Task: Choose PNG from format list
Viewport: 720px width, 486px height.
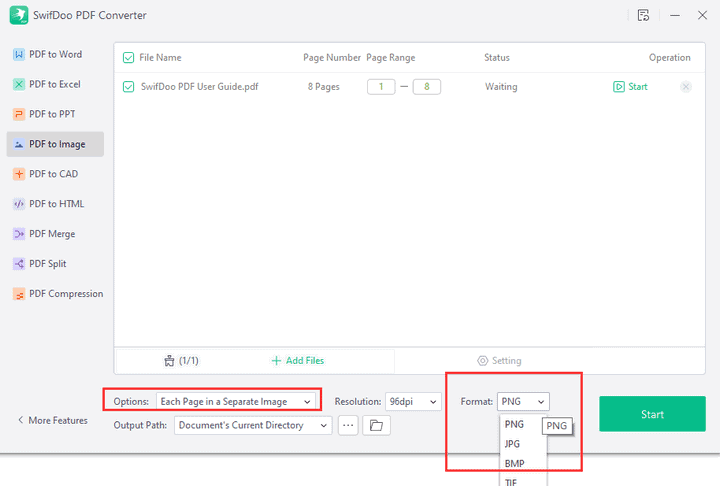Action: coord(523,424)
